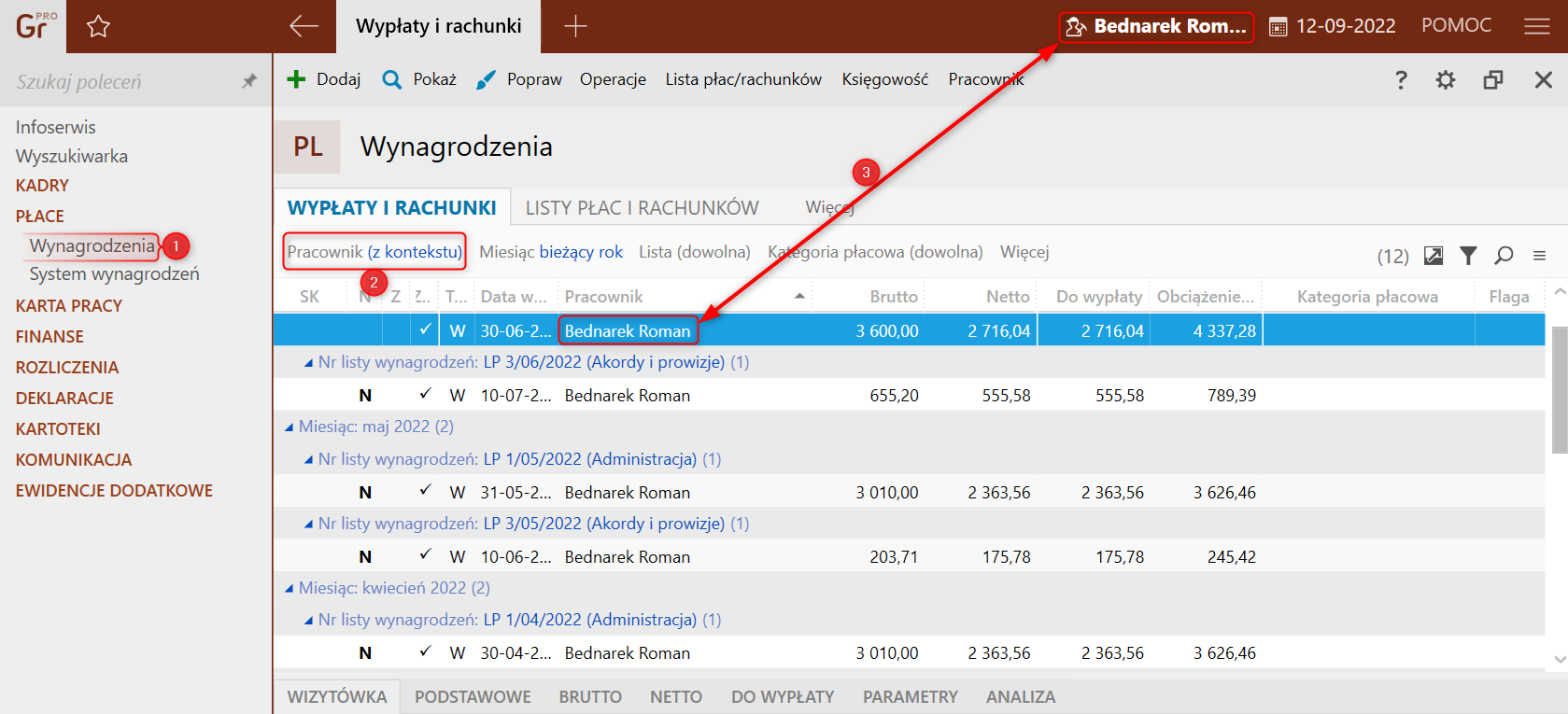Expand the DEKLARACJE sidebar section
The image size is (1568, 714).
pyautogui.click(x=64, y=398)
